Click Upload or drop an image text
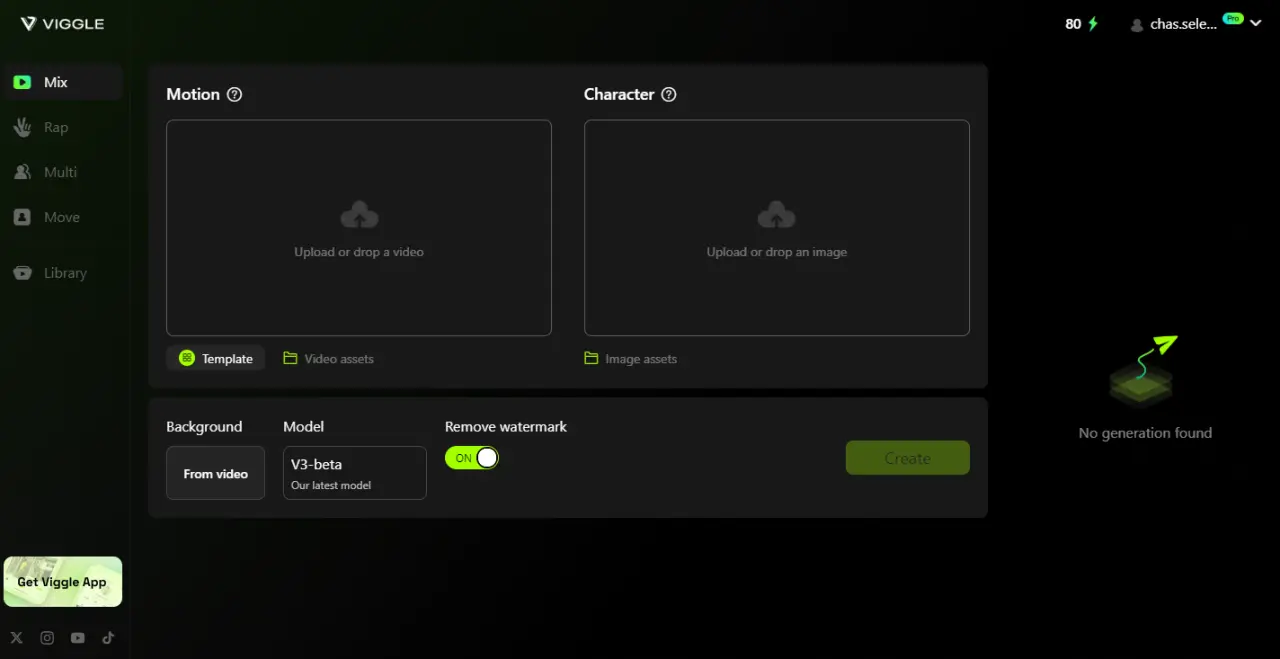Viewport: 1280px width, 659px height. coord(777,252)
